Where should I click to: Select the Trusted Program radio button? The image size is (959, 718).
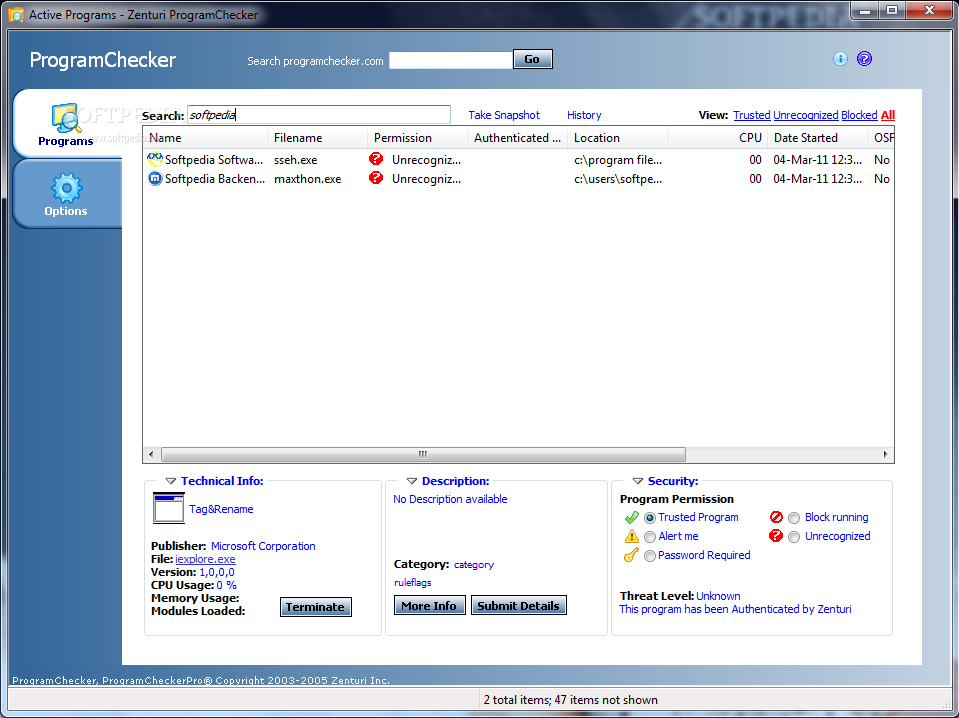pyautogui.click(x=650, y=518)
